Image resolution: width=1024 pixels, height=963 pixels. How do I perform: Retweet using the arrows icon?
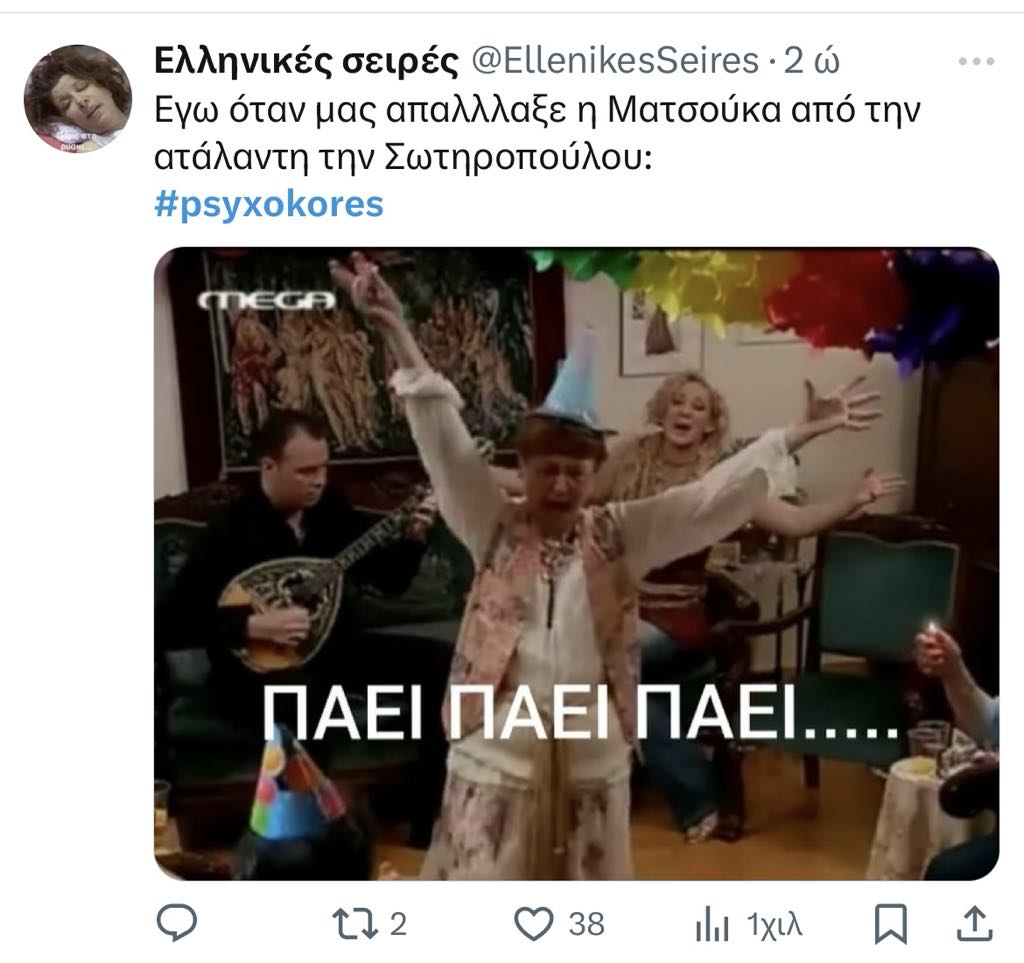tap(355, 924)
